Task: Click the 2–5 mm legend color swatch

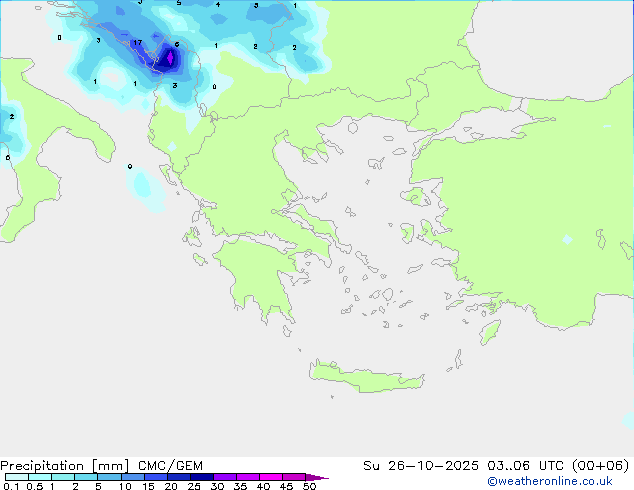Action: pyautogui.click(x=86, y=477)
